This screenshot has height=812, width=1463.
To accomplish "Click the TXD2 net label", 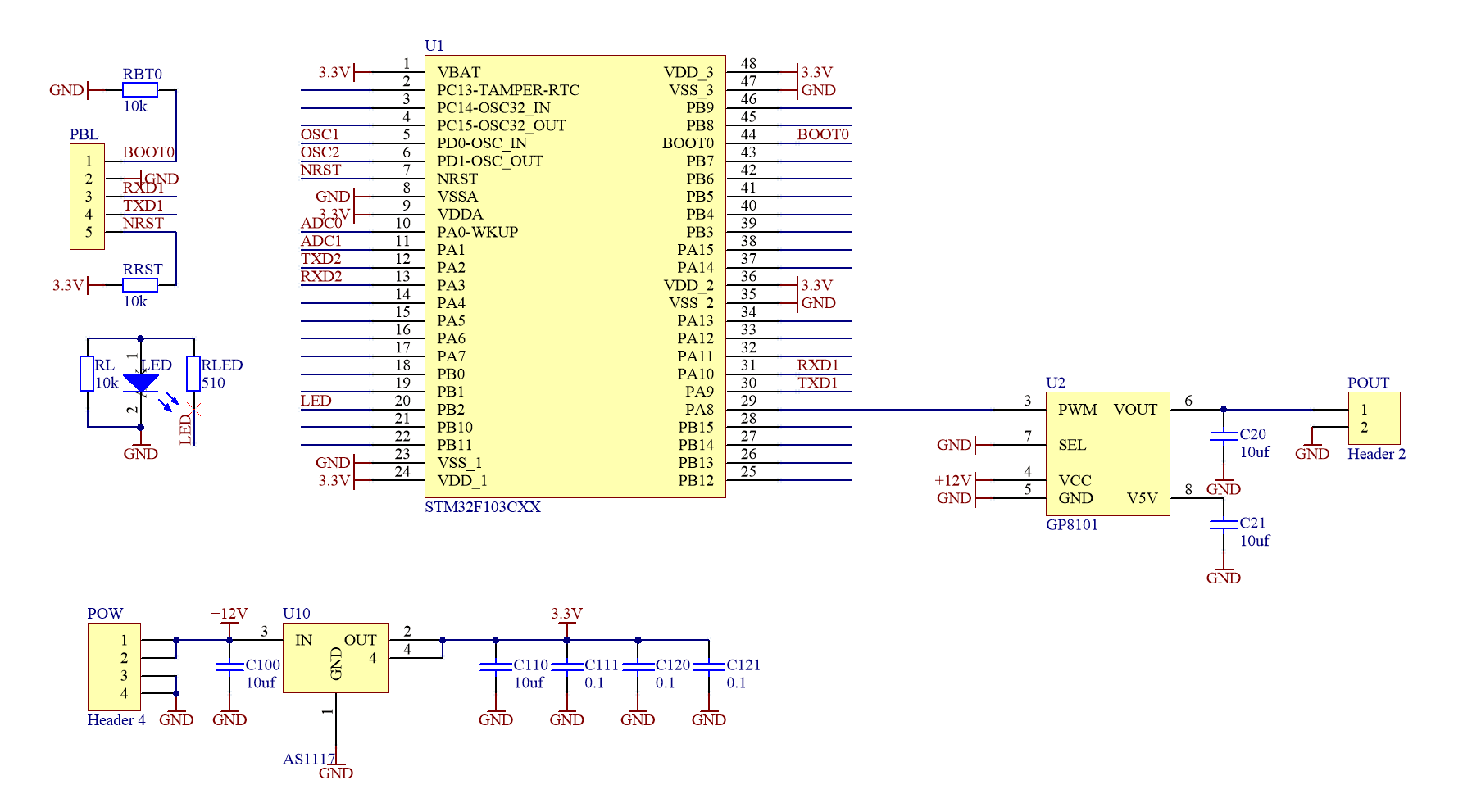I will pos(321,259).
